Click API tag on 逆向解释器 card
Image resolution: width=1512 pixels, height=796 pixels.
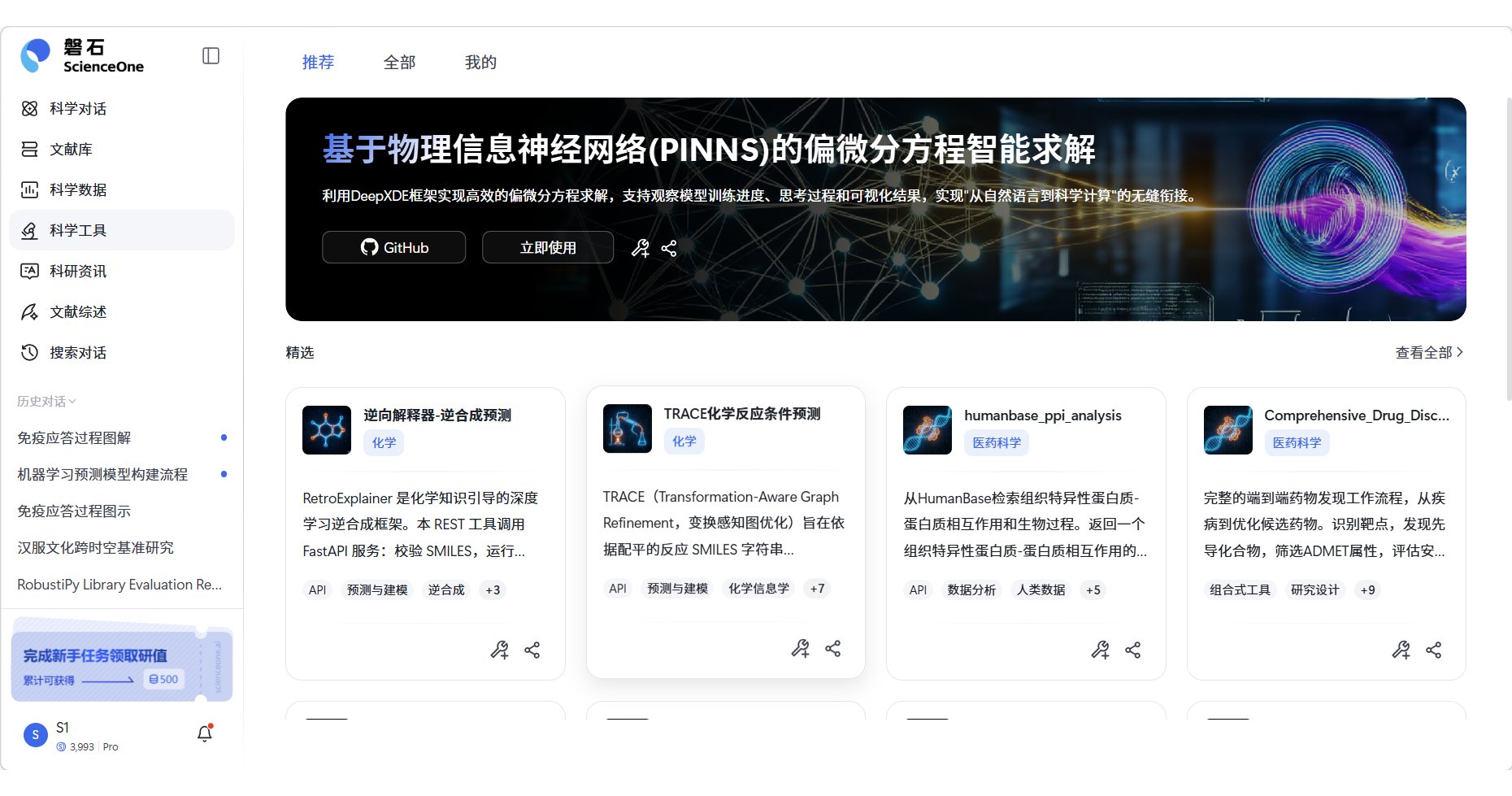coord(317,589)
